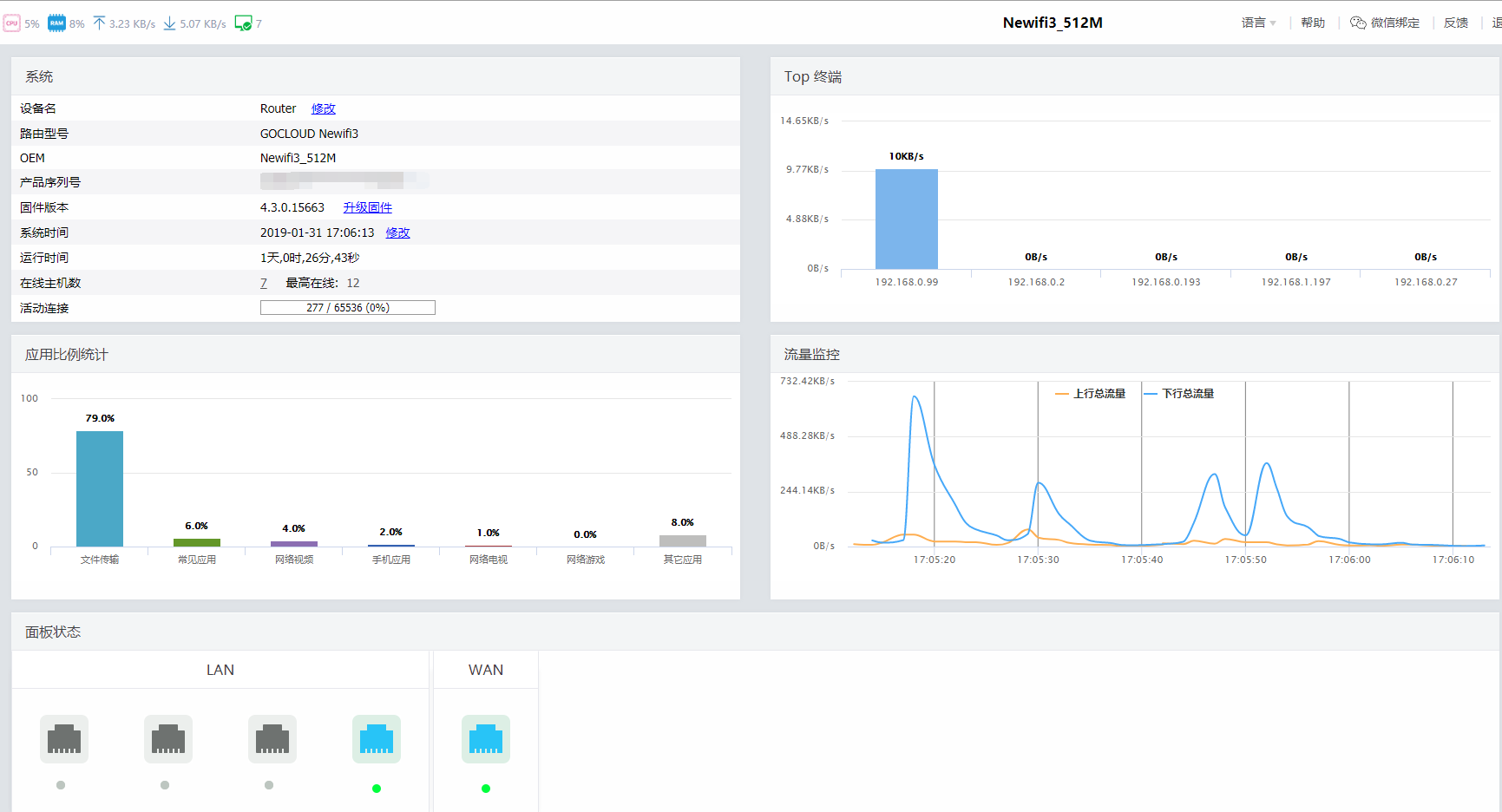
Task: Click the pink CPU usage icon
Action: [x=12, y=23]
